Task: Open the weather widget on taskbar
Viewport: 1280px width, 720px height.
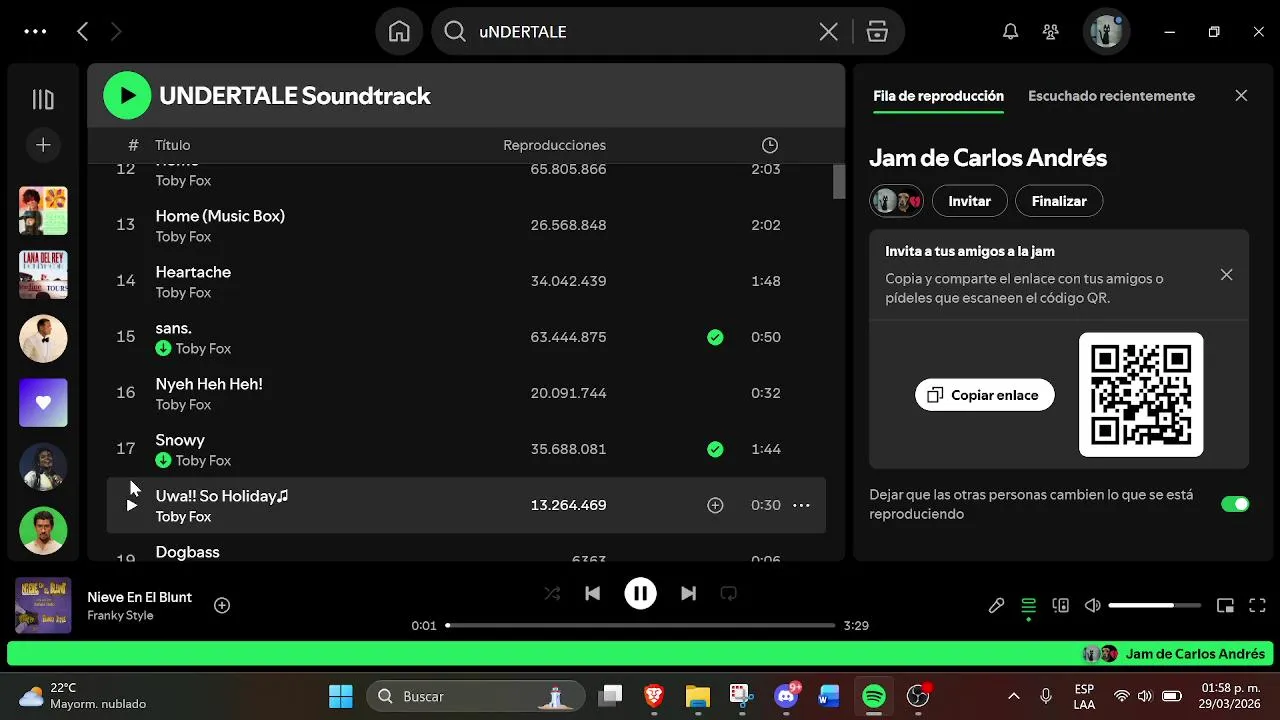Action: (x=83, y=696)
